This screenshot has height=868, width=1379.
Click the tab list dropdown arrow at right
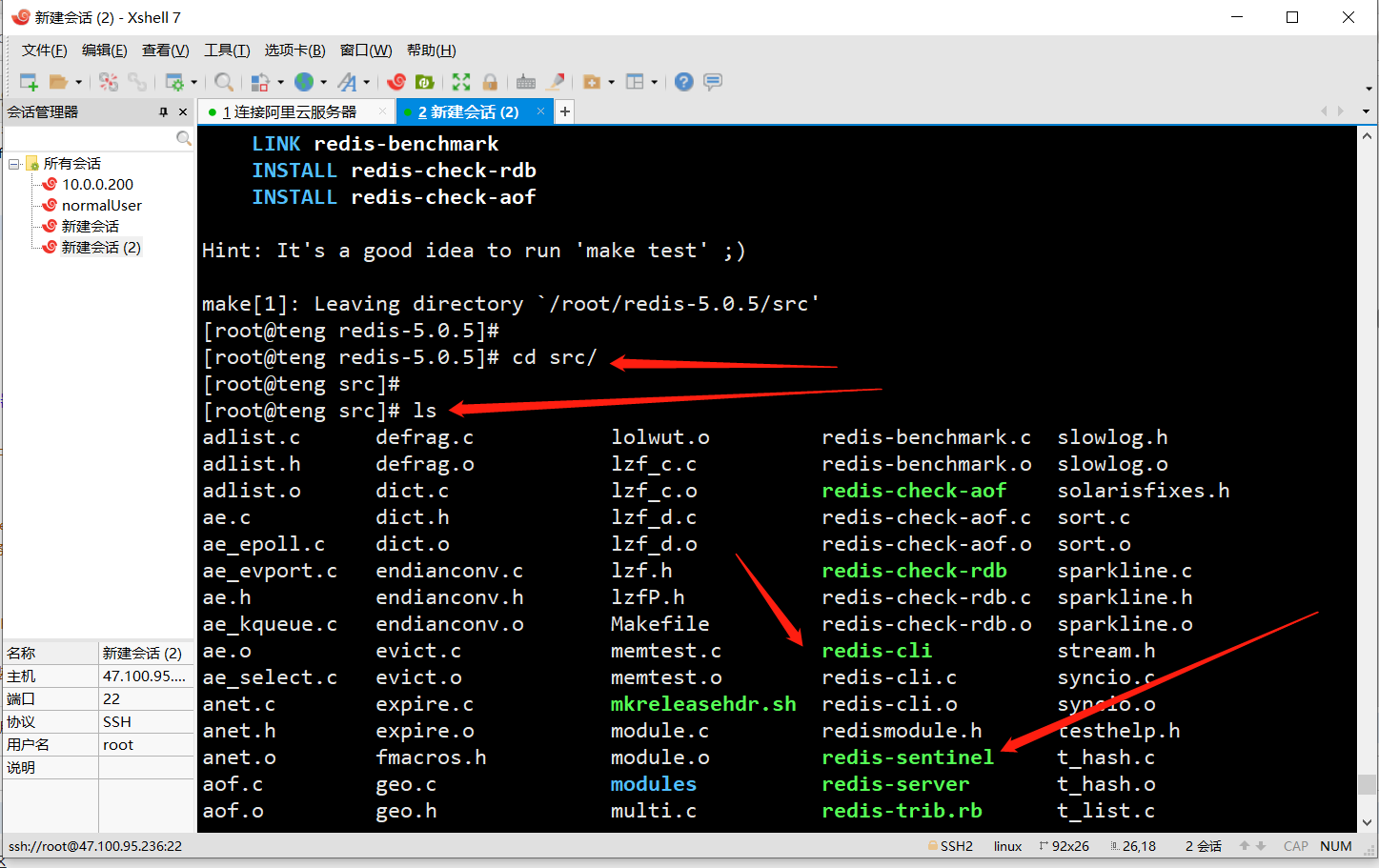click(1366, 112)
